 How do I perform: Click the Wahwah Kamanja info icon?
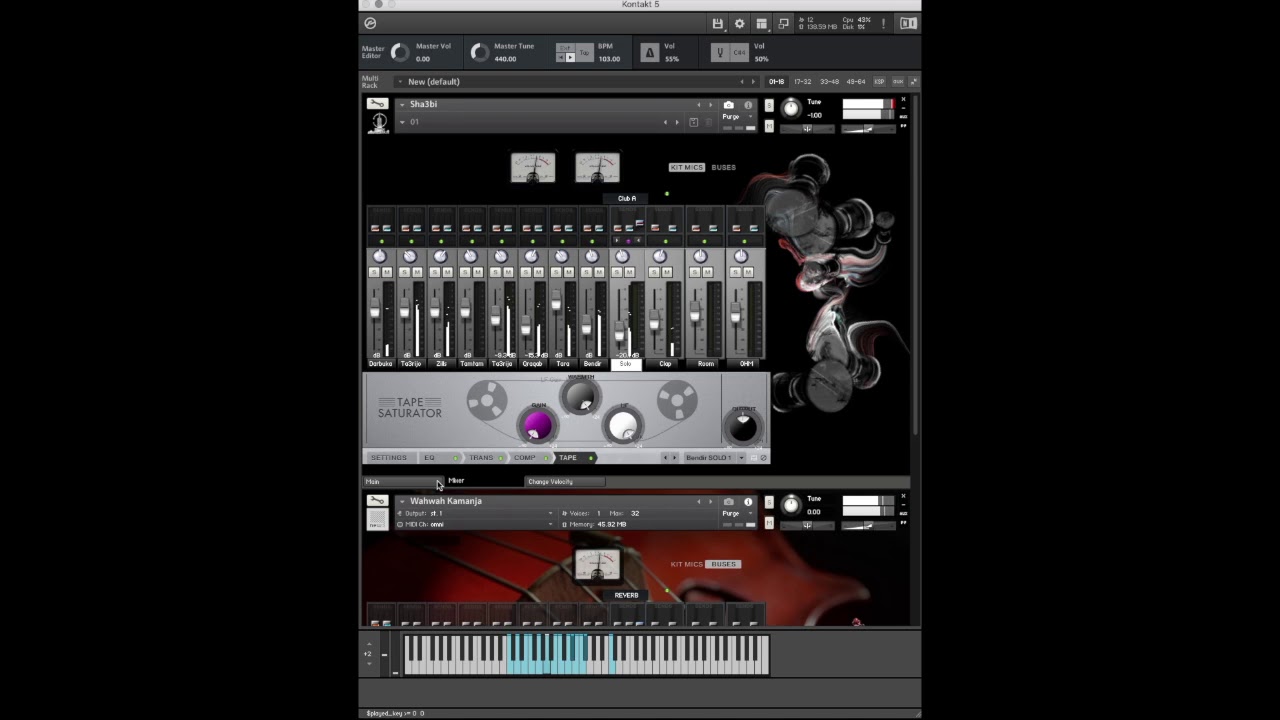[748, 502]
